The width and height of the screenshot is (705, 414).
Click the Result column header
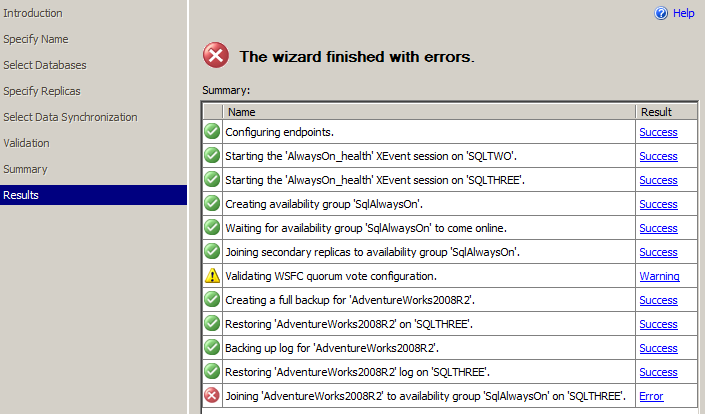point(666,112)
